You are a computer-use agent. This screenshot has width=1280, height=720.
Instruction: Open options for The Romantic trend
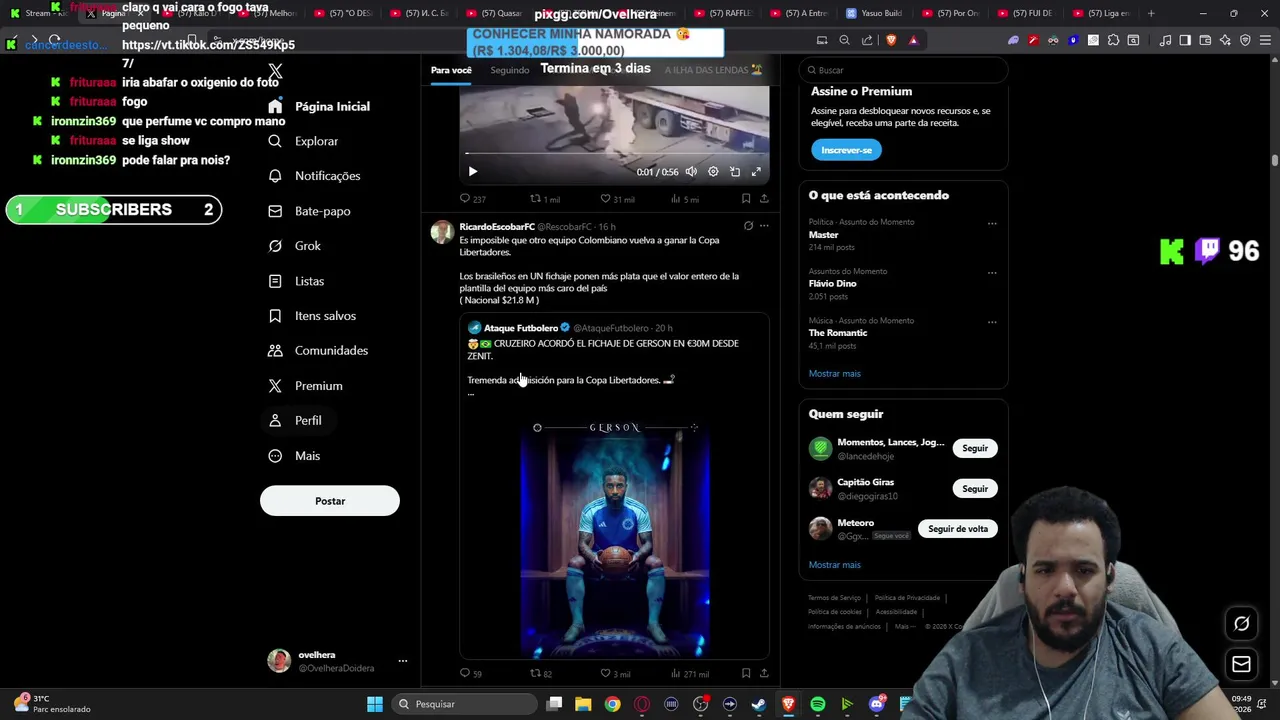tap(992, 322)
